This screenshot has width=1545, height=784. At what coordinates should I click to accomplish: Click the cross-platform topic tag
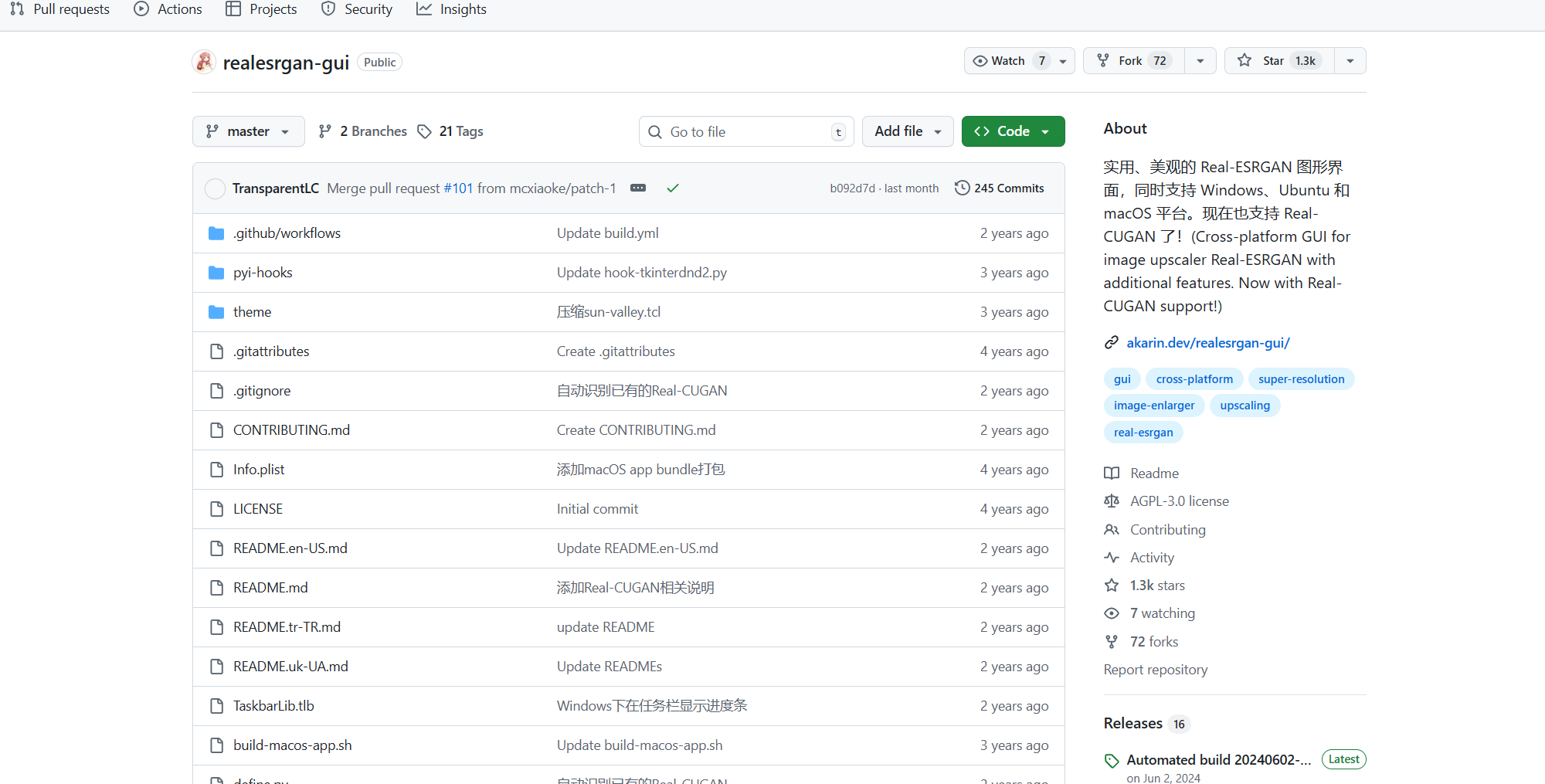coord(1194,379)
